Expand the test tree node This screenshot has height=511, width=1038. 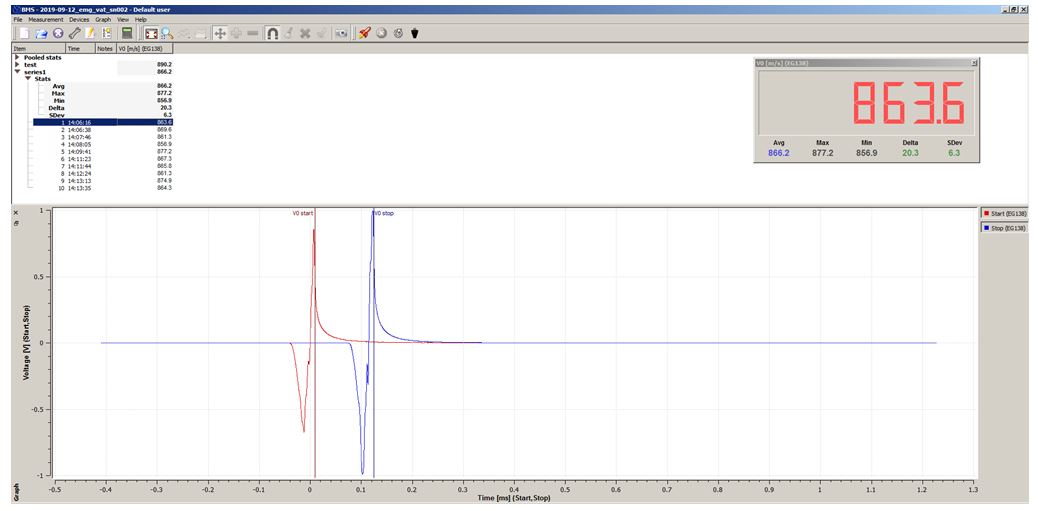(x=17, y=65)
